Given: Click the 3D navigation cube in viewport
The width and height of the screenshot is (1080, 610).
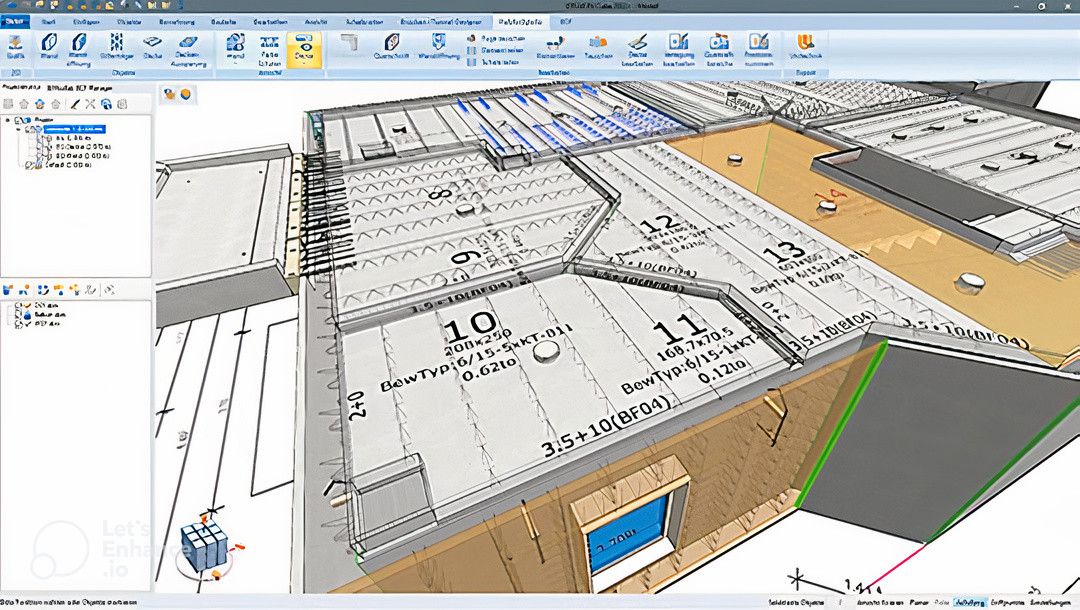Looking at the screenshot, I should (203, 546).
